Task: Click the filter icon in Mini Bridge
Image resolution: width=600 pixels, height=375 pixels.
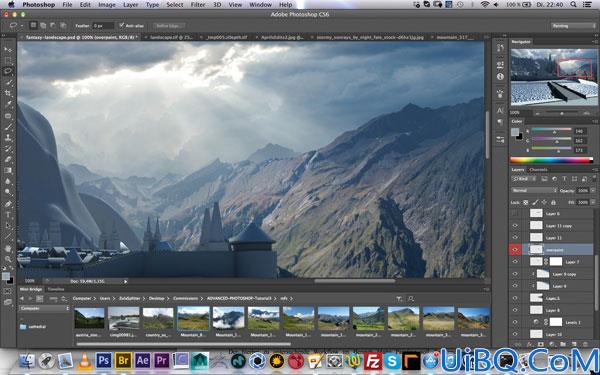Action: (x=399, y=298)
